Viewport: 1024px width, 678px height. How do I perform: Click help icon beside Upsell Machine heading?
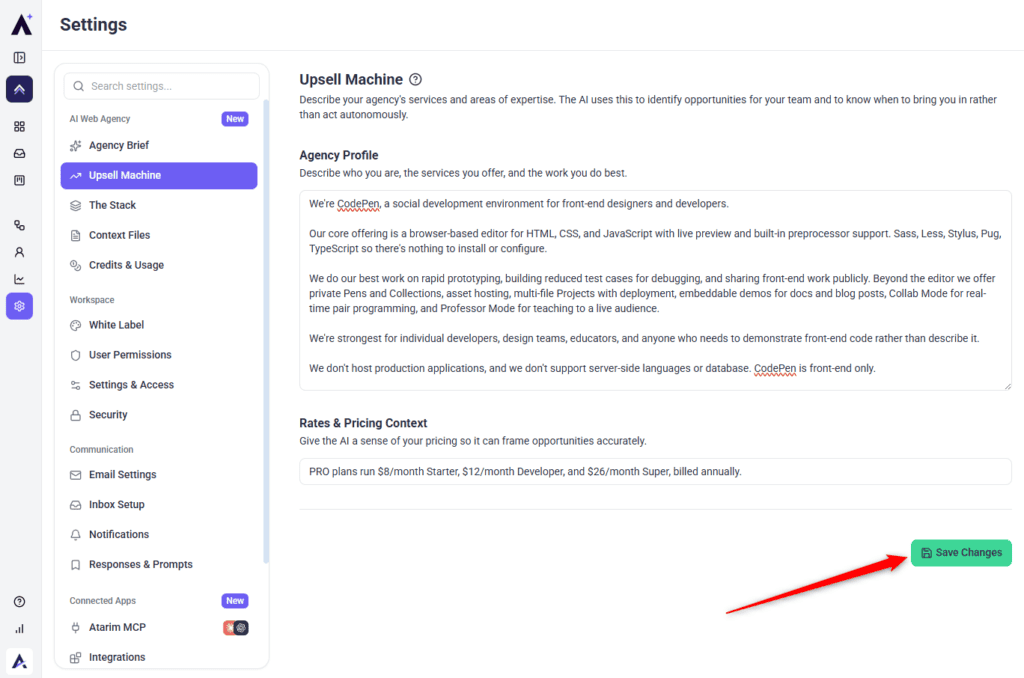415,80
